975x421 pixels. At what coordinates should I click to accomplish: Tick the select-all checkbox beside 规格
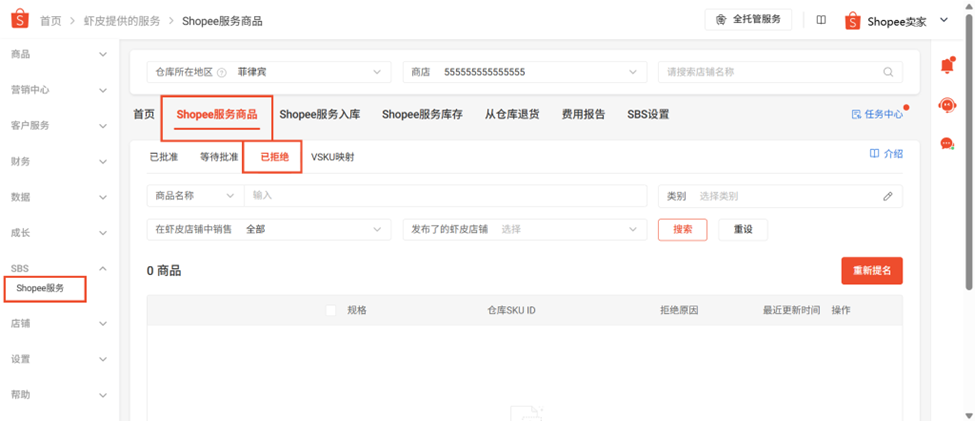[x=331, y=310]
